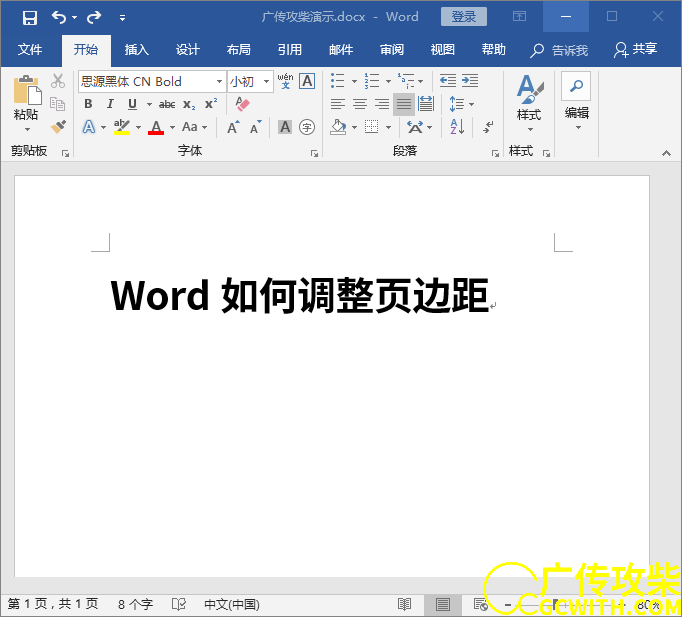Open ribbon display options

tap(519, 17)
